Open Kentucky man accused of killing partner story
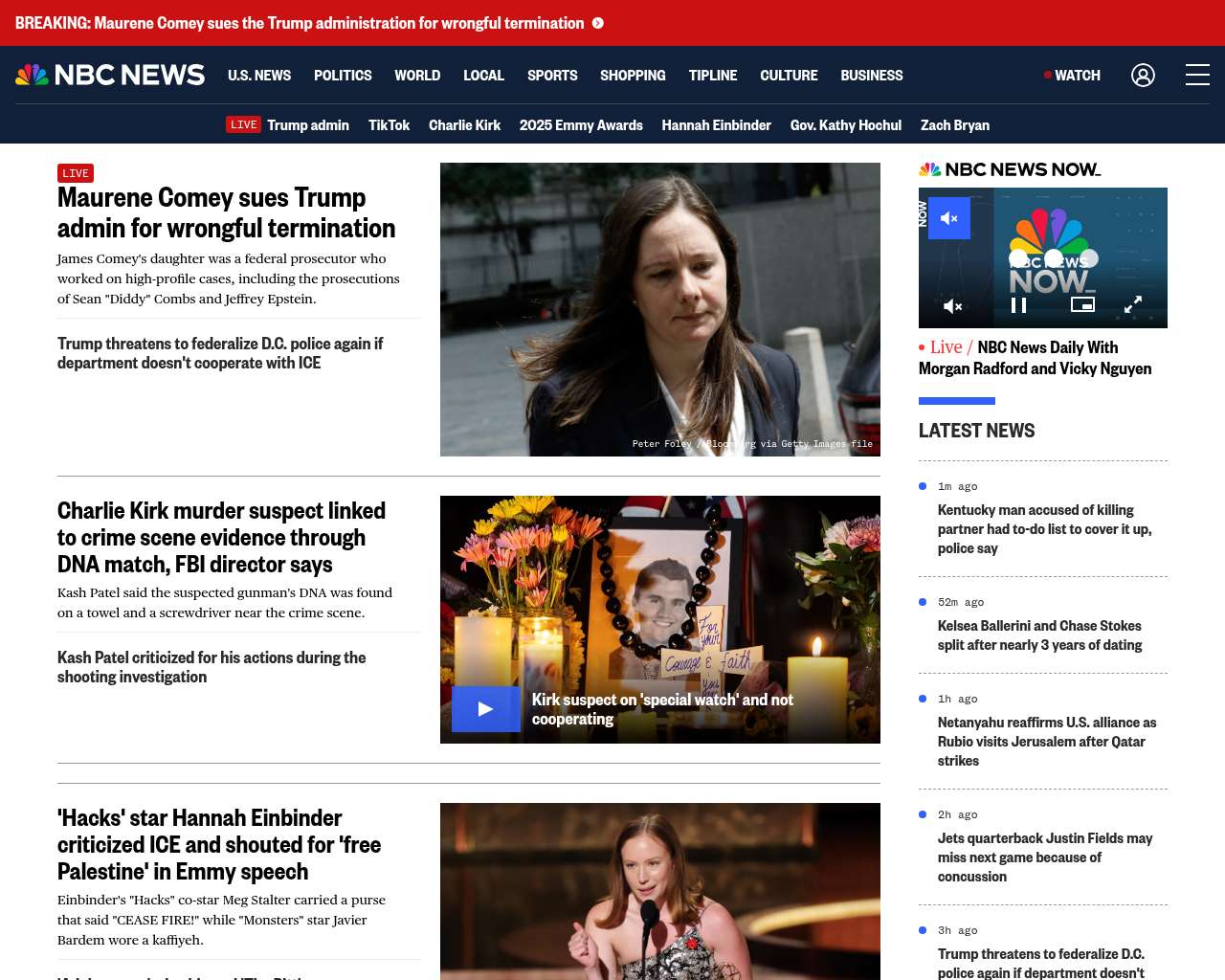The width and height of the screenshot is (1225, 980). click(1045, 529)
